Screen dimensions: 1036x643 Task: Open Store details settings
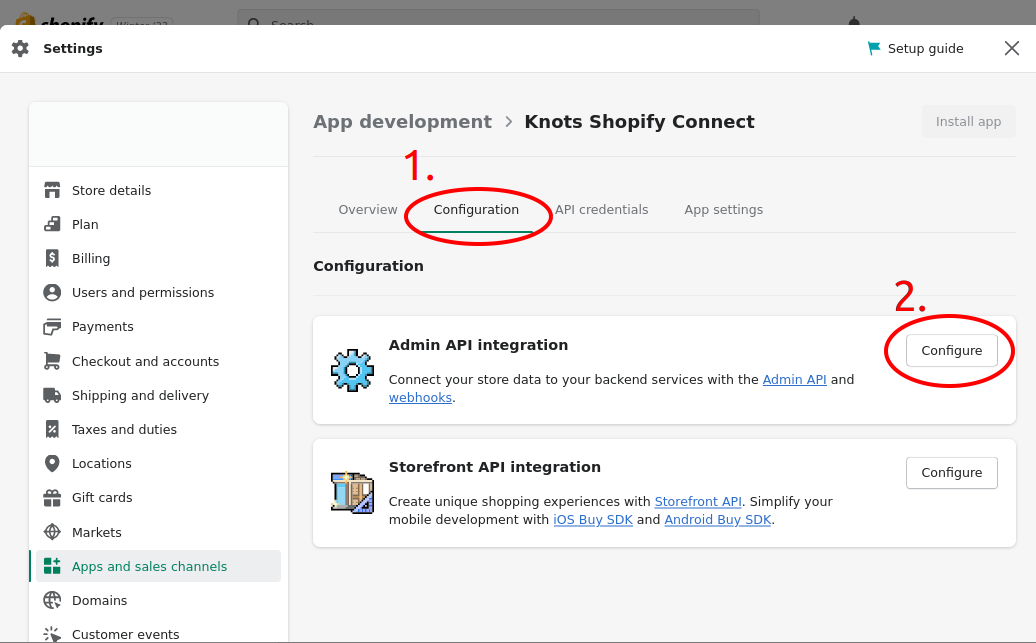point(159,190)
